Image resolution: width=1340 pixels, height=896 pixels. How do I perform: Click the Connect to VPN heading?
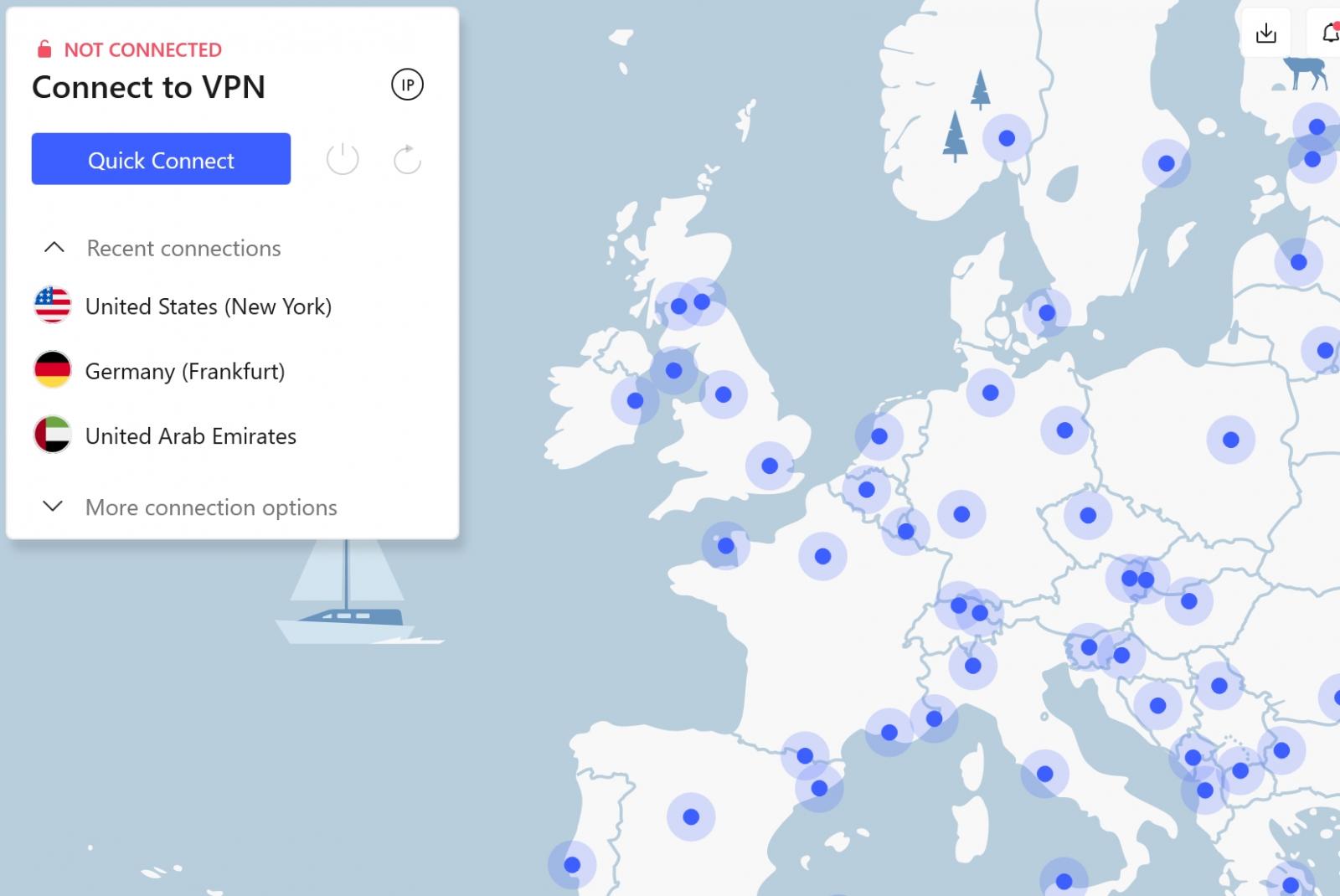[148, 87]
